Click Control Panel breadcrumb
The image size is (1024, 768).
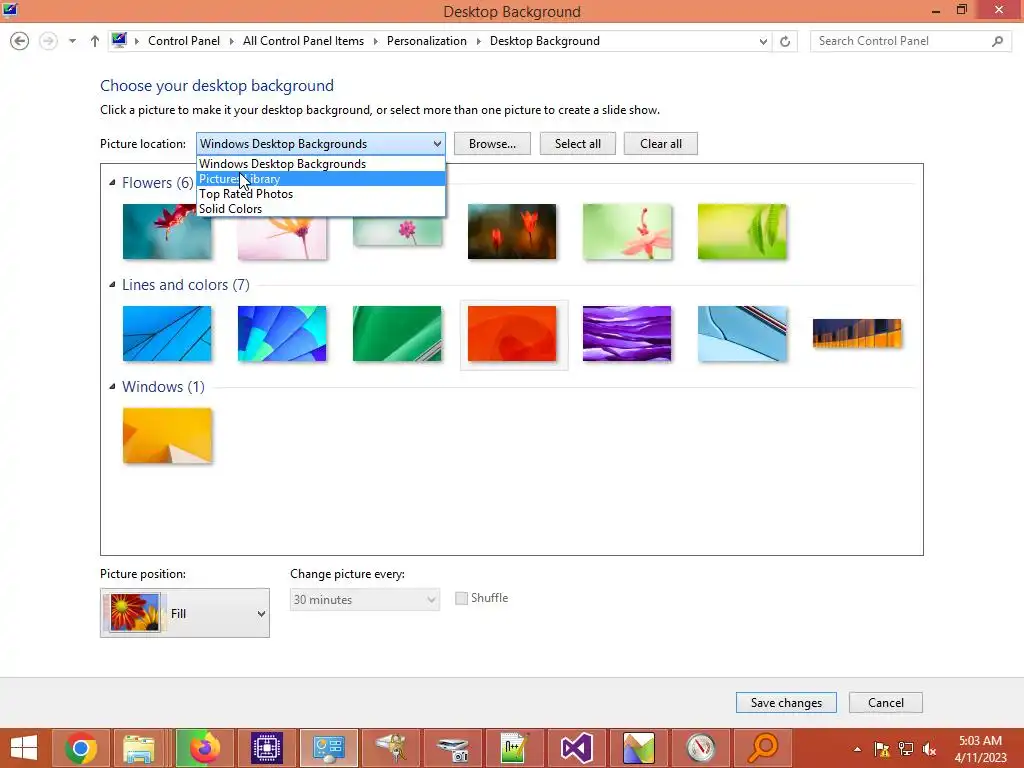point(184,40)
